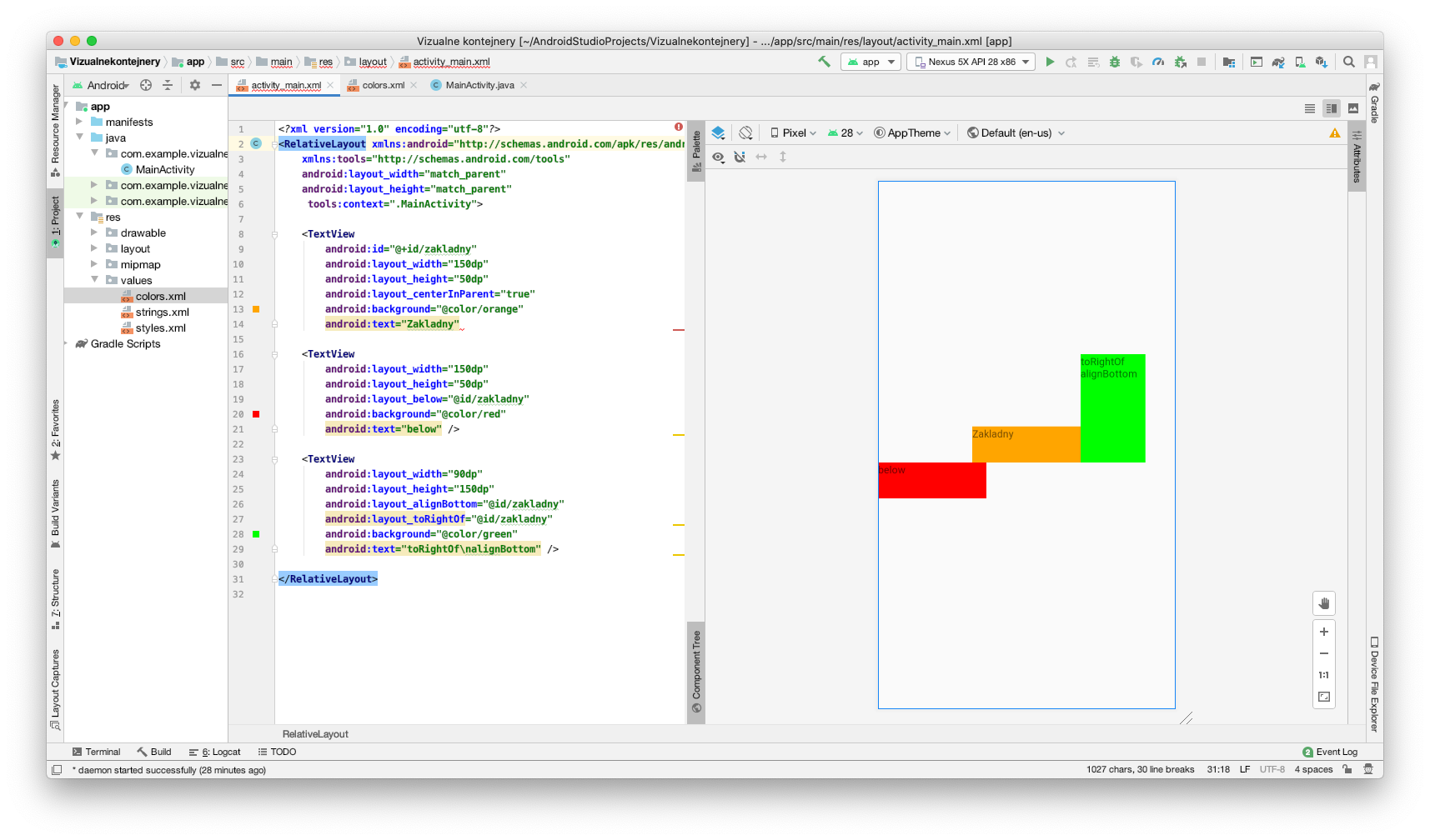Run the app with the green play button
The image size is (1430, 840).
point(1050,62)
